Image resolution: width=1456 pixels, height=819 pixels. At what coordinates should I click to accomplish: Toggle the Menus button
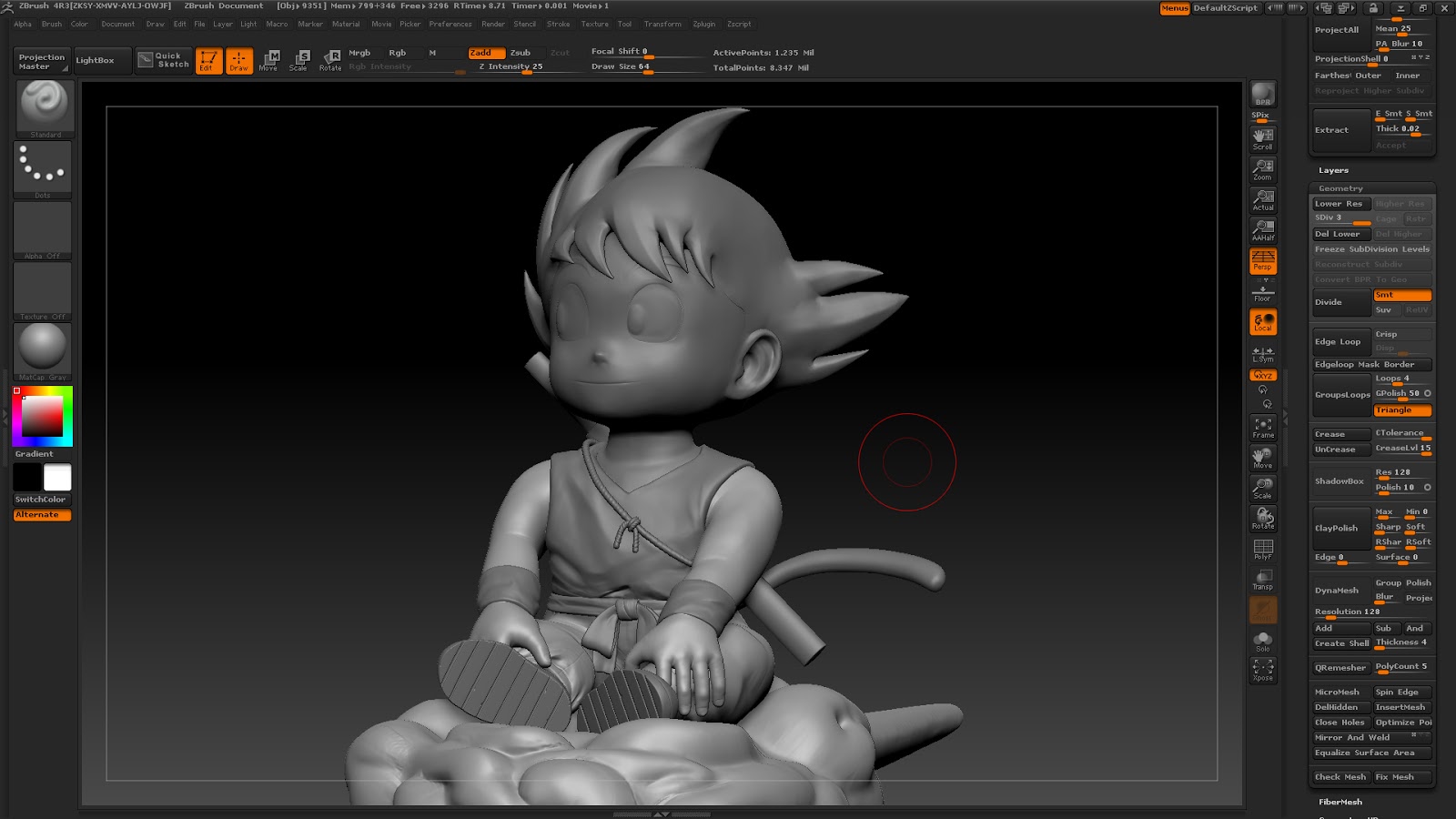[x=1175, y=8]
